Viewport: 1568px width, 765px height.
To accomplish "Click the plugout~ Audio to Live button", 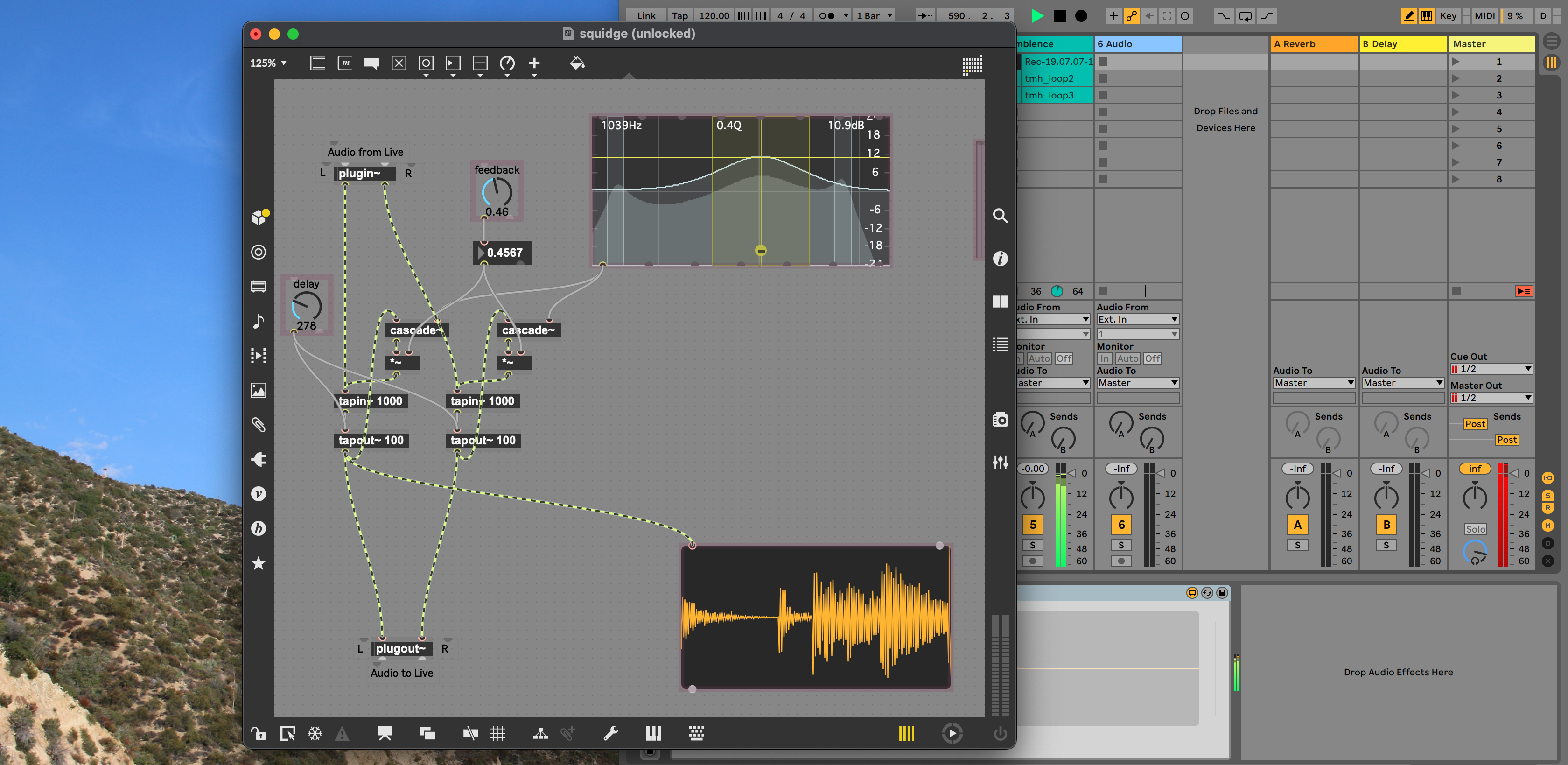I will pyautogui.click(x=400, y=647).
